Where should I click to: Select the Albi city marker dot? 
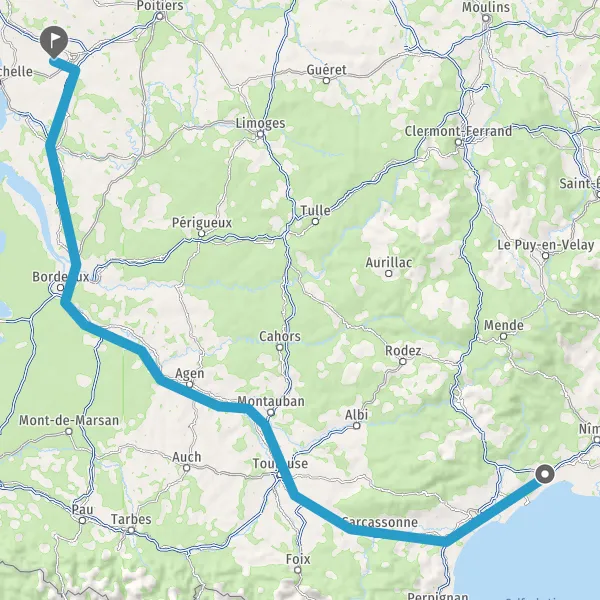click(x=357, y=426)
